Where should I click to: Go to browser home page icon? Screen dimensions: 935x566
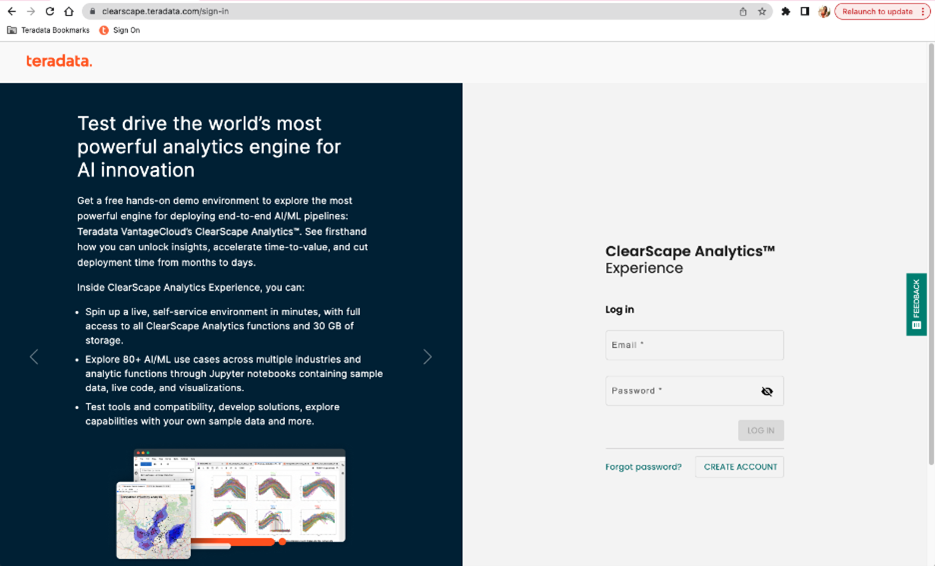pyautogui.click(x=69, y=12)
